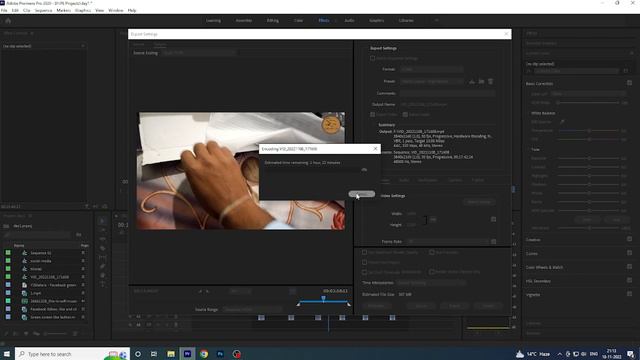Toggle the Export Video checkbox
The width and height of the screenshot is (640, 360).
[x=372, y=115]
